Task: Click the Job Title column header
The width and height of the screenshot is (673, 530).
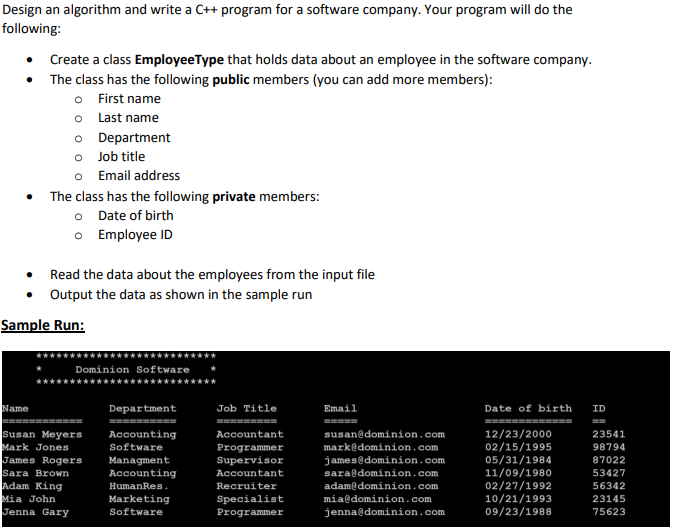Action: coord(246,409)
